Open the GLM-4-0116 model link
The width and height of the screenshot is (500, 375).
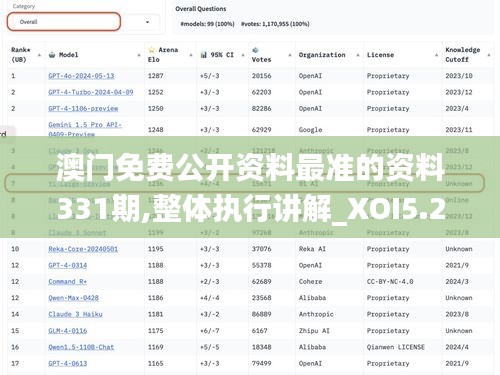(68, 331)
